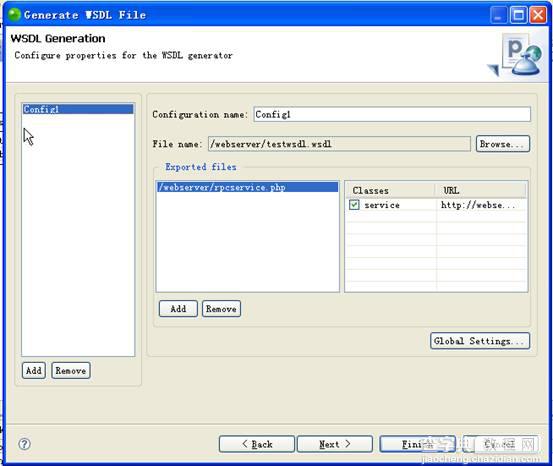Viewport: 553px width, 466px height.
Task: Click the Finish button
Action: click(417, 444)
